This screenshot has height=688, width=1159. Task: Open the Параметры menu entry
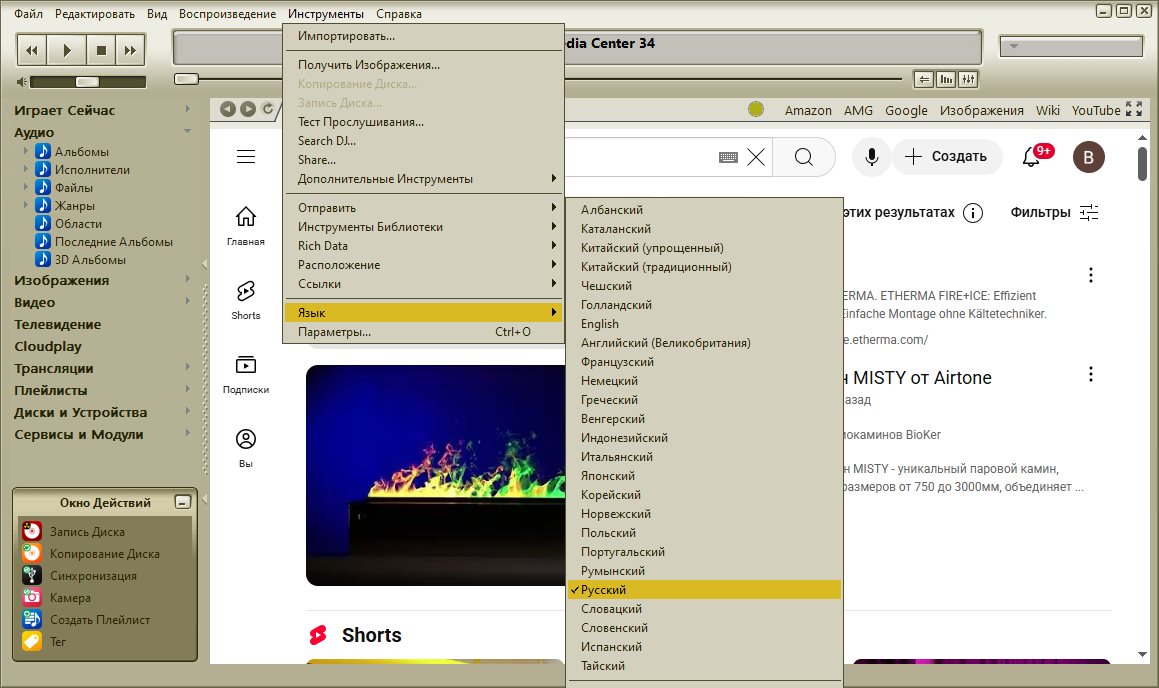coord(334,332)
